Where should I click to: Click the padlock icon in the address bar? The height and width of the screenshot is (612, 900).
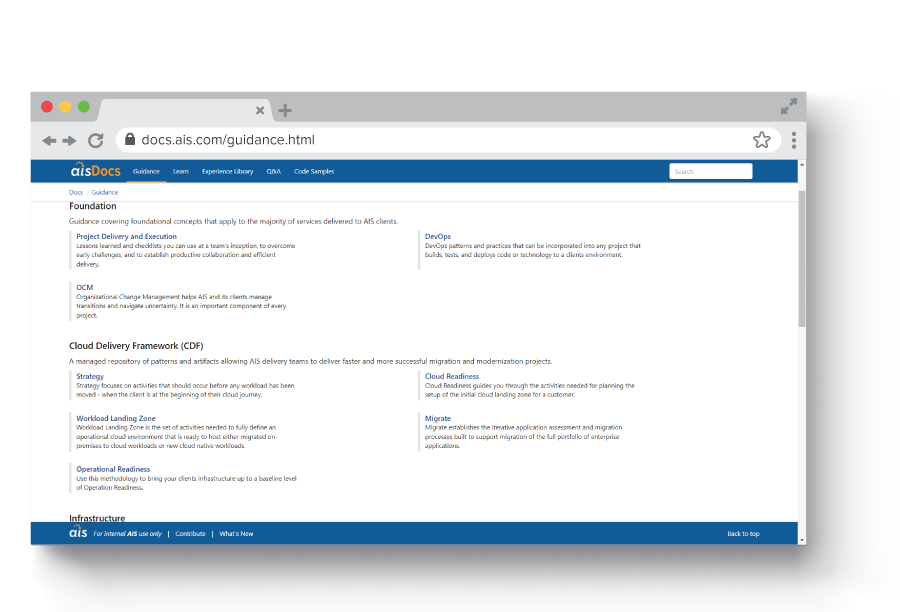130,139
